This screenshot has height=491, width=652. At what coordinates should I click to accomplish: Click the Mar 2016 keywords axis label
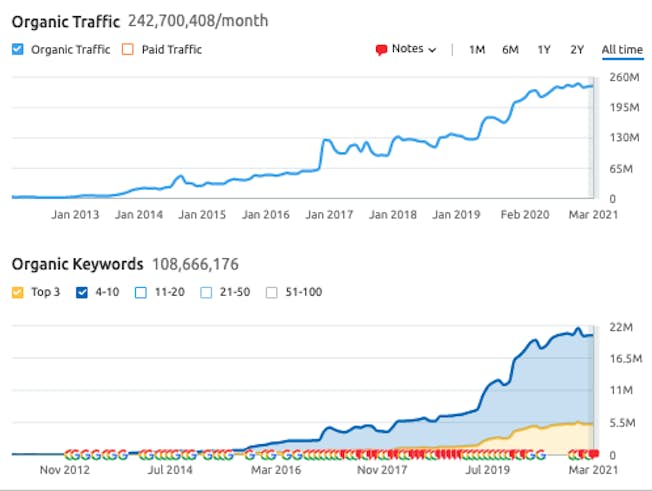[x=276, y=470]
